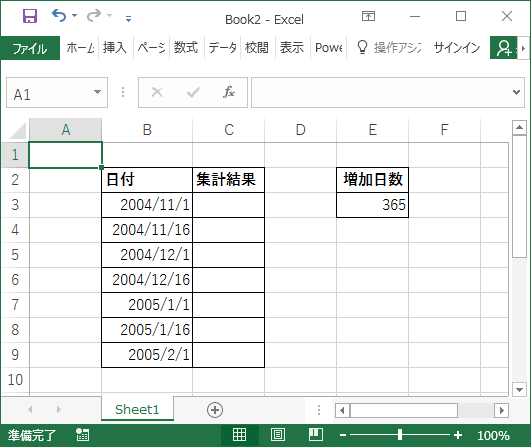Undo the last action
Viewport: 531px width, 447px height.
(x=59, y=16)
